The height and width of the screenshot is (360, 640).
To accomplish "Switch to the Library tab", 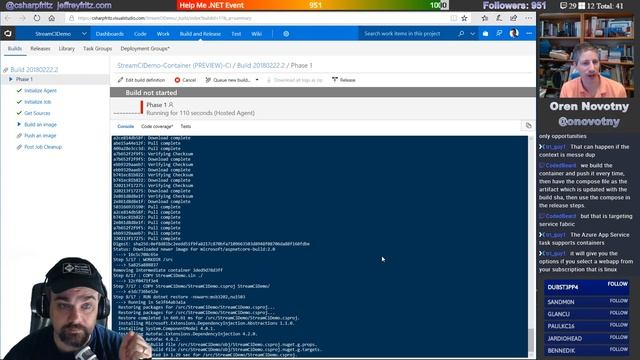I will click(67, 49).
